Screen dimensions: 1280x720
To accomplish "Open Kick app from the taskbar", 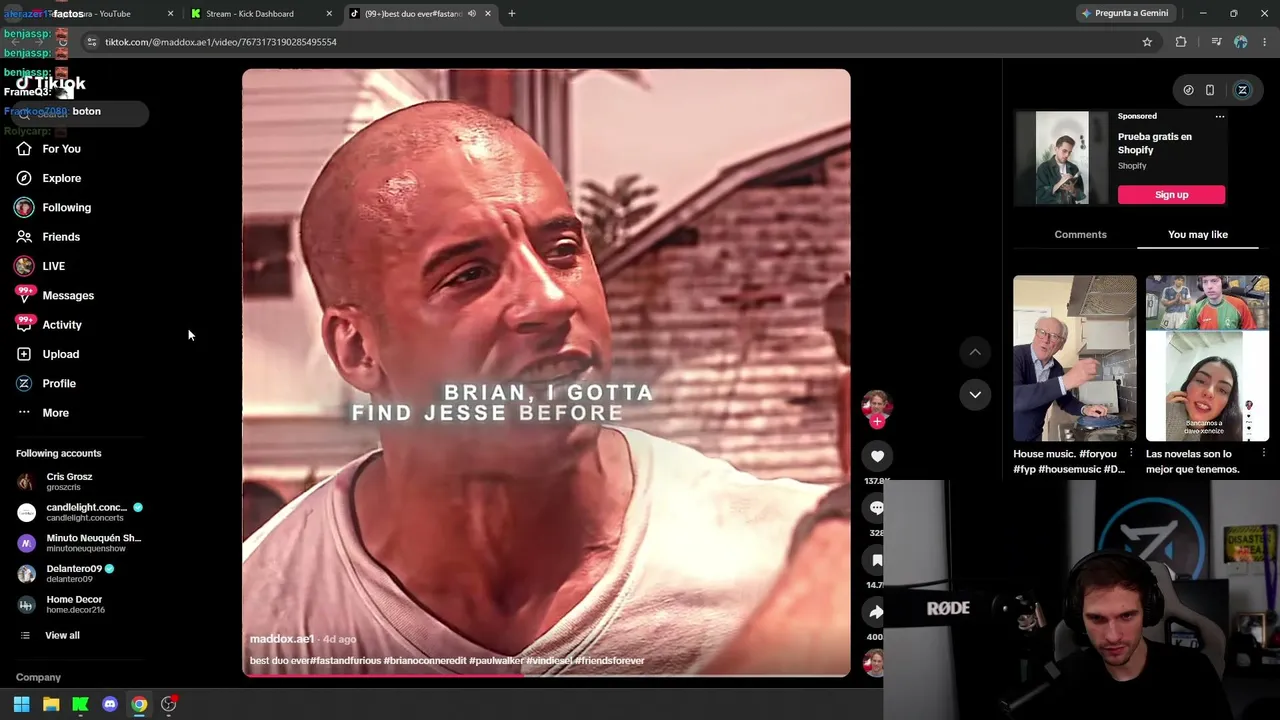I will [x=80, y=704].
